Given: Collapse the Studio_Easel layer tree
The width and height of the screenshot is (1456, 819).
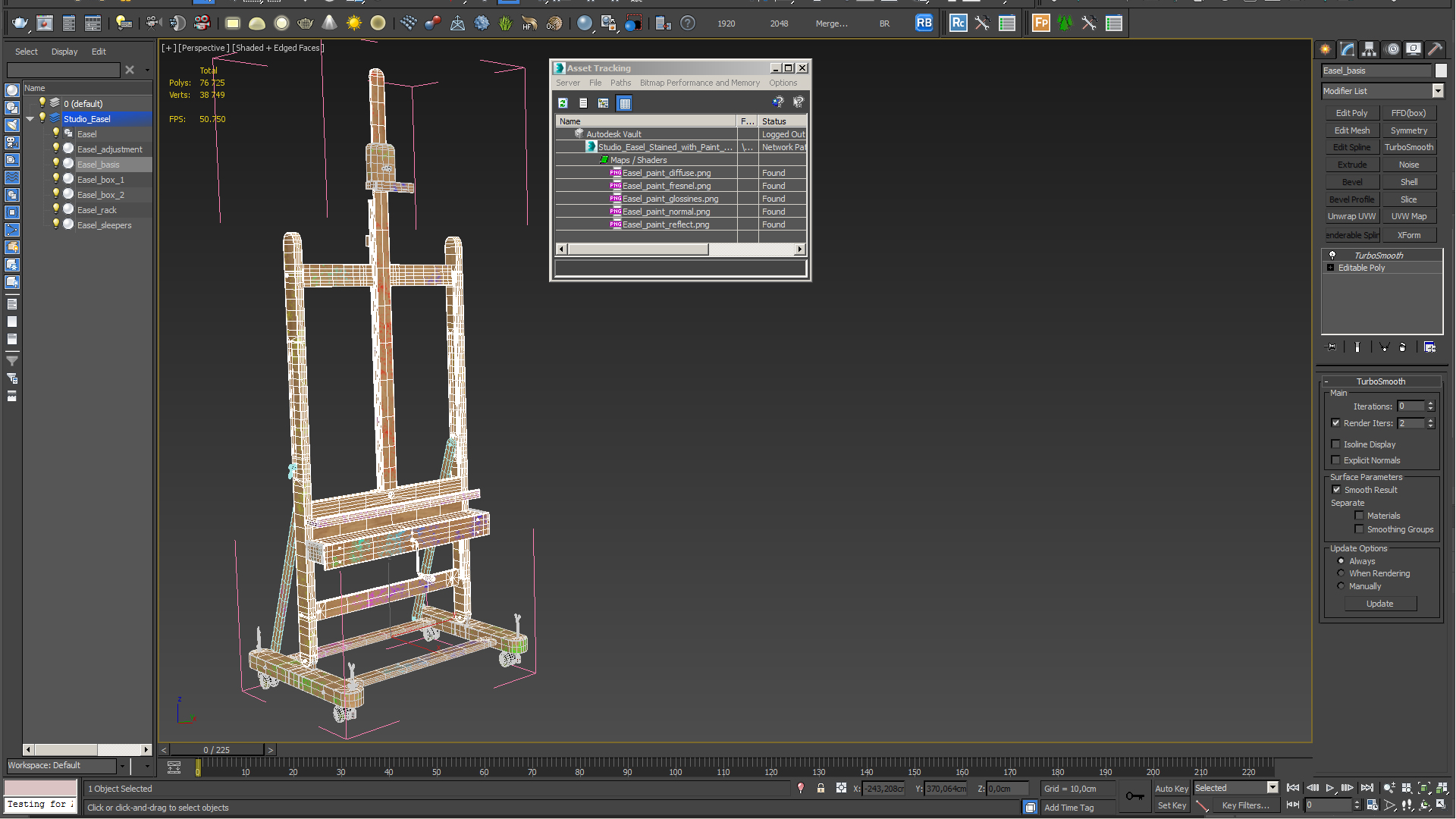Looking at the screenshot, I should [x=30, y=119].
